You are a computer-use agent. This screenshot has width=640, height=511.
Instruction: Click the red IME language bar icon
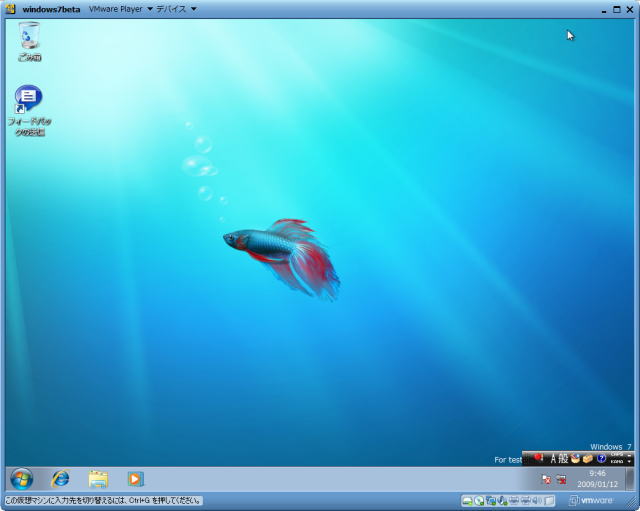[538, 458]
